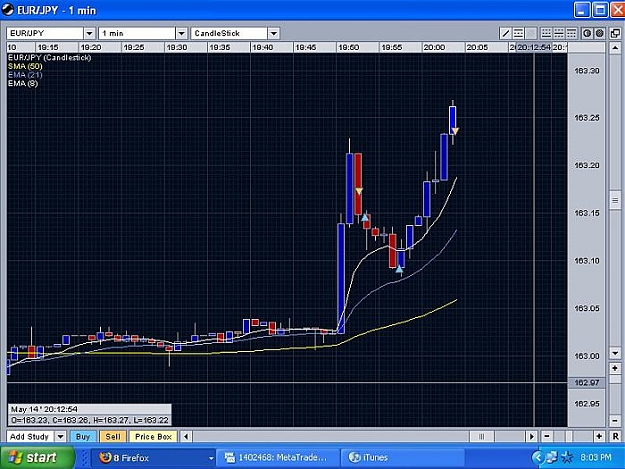Viewport: 625px width, 469px height.
Task: Click the R reset button
Action: click(615, 436)
